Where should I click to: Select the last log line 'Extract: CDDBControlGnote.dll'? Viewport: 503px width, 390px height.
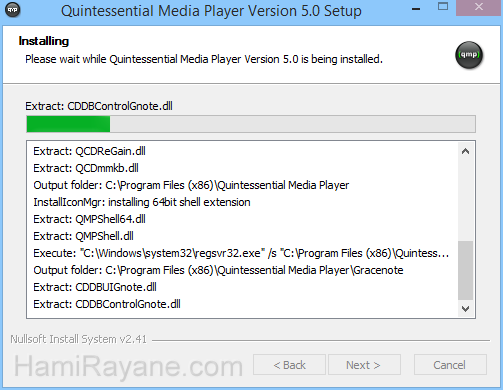[107, 304]
